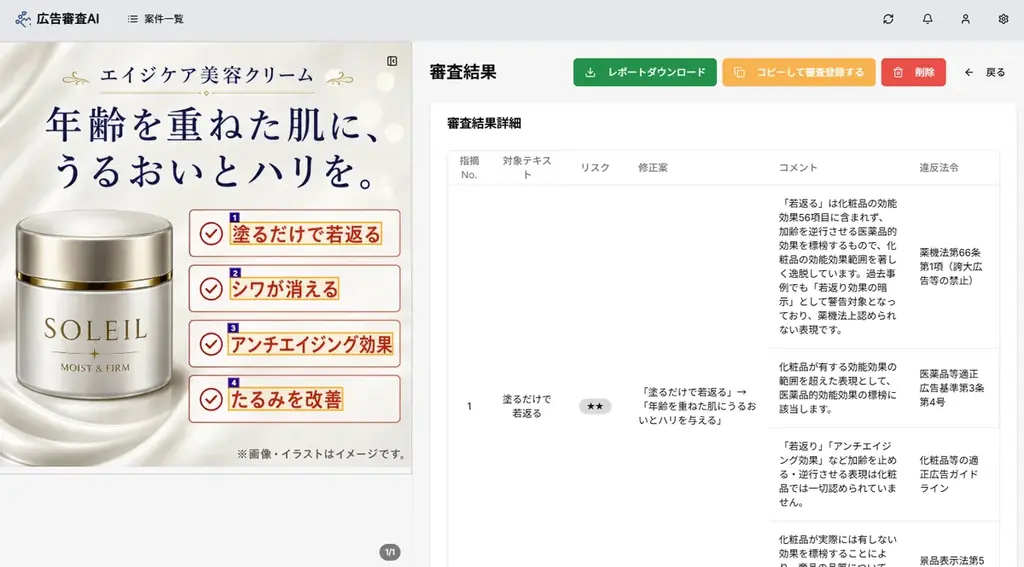1024x567 pixels.
Task: Click the trash icon in delete button
Action: click(x=898, y=73)
